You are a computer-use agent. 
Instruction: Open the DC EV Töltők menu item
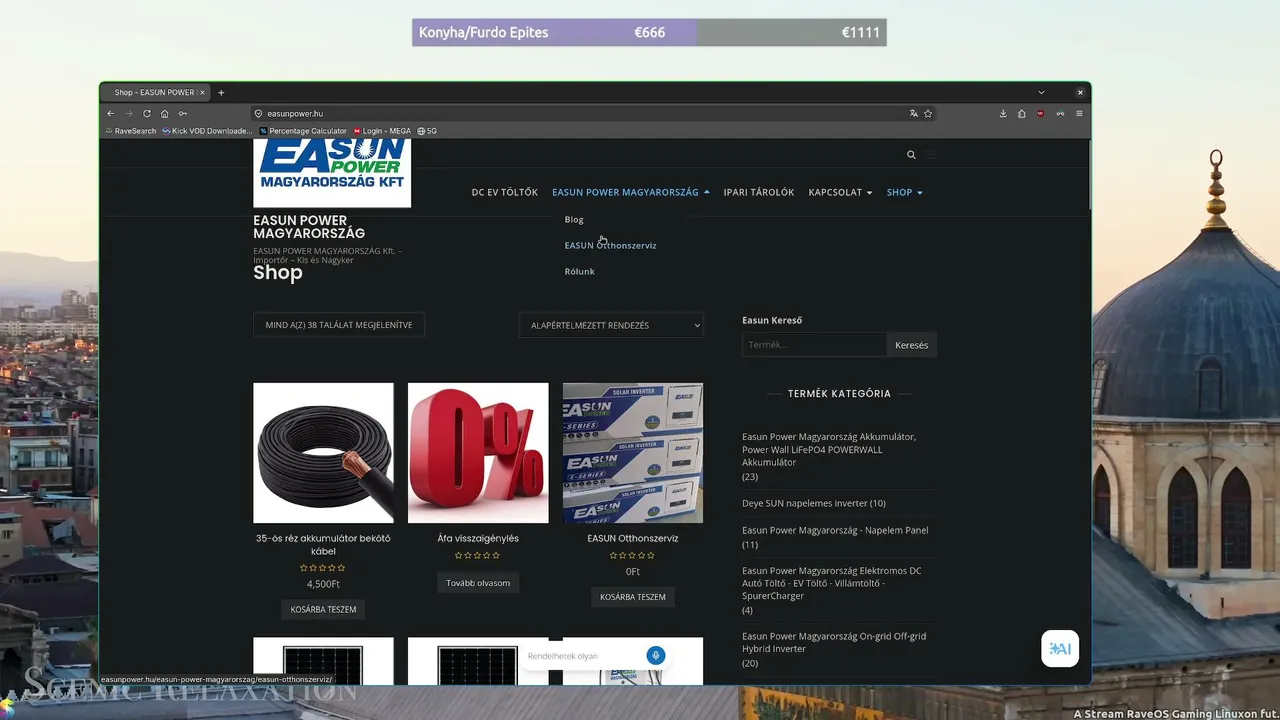pos(505,192)
